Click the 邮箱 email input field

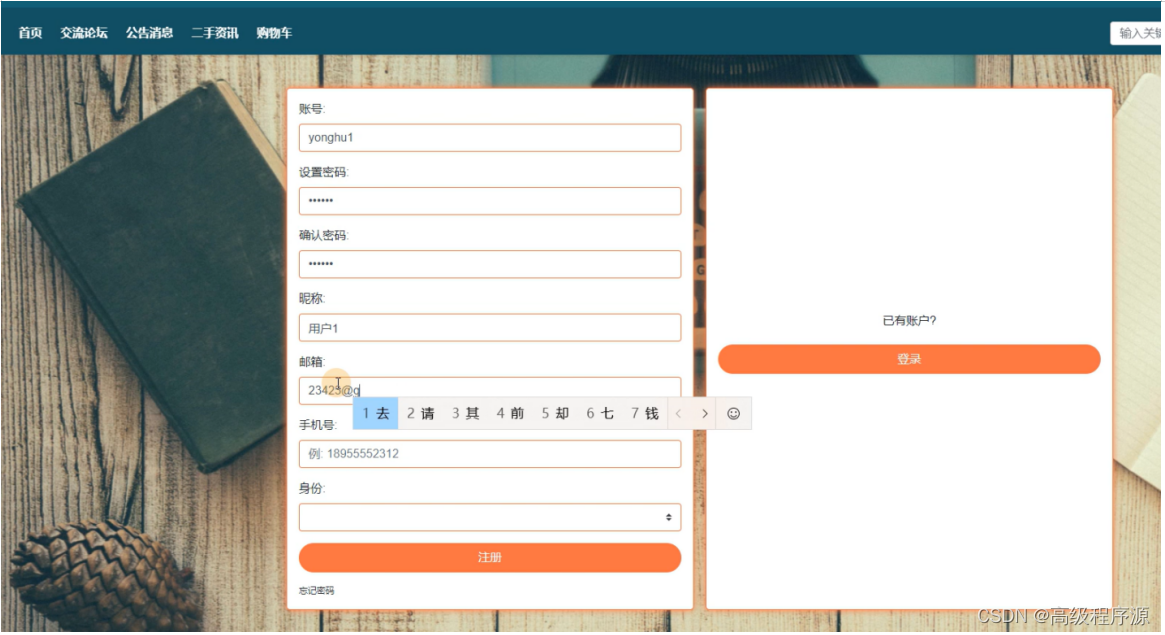[489, 390]
